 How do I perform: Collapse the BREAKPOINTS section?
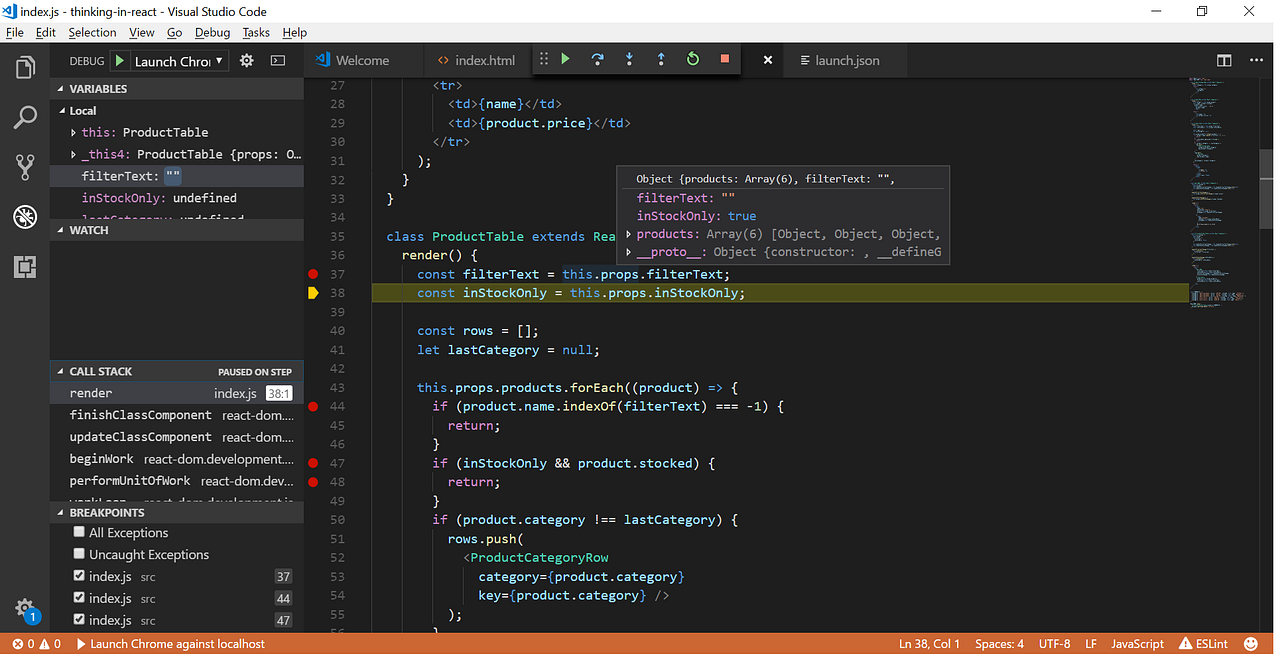coord(177,512)
